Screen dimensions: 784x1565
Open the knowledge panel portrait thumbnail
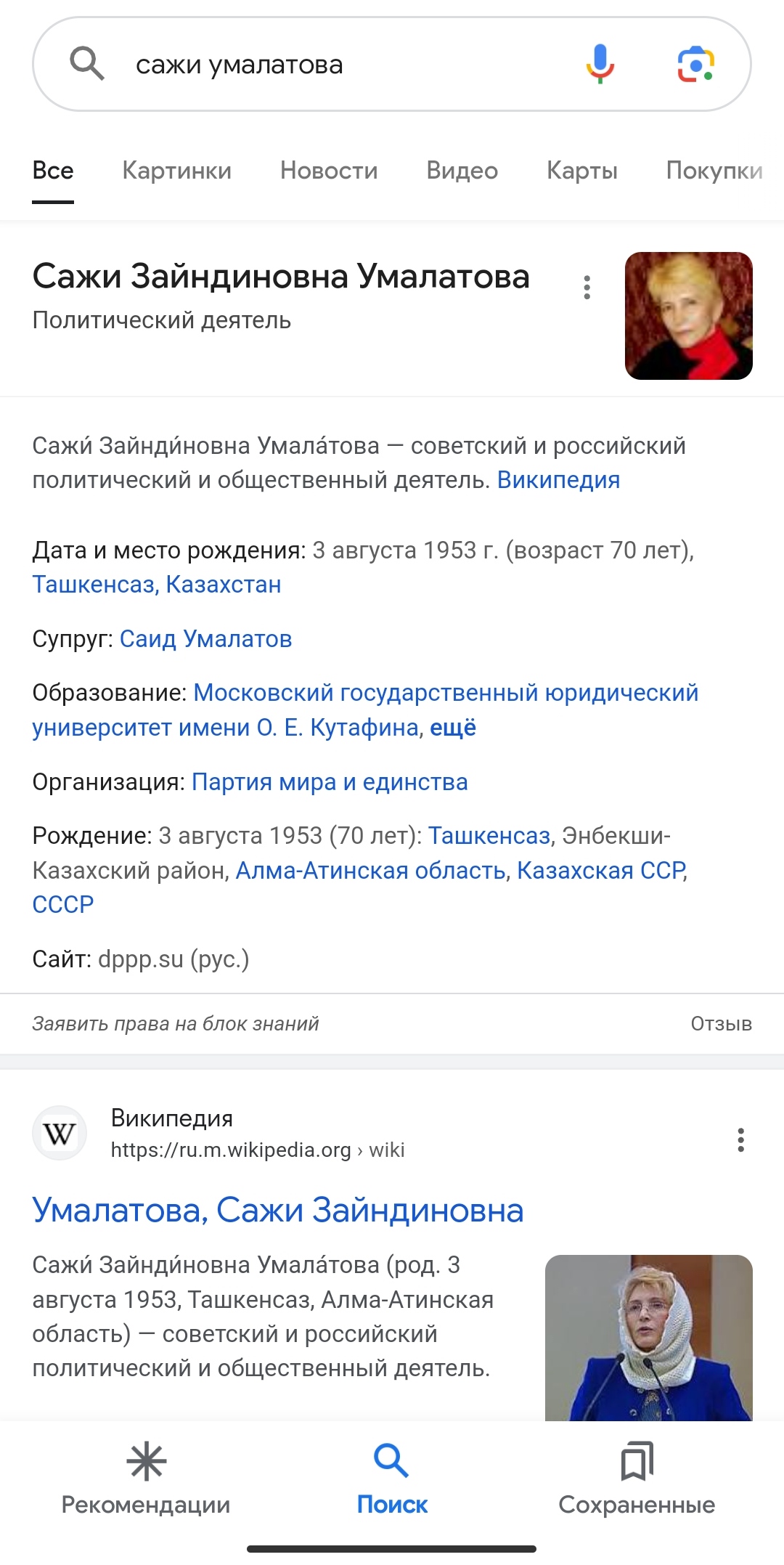[688, 316]
